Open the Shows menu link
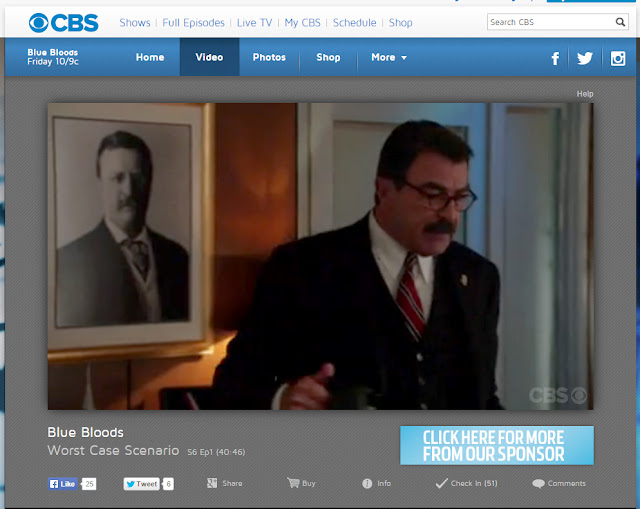This screenshot has height=509, width=640. coord(135,22)
